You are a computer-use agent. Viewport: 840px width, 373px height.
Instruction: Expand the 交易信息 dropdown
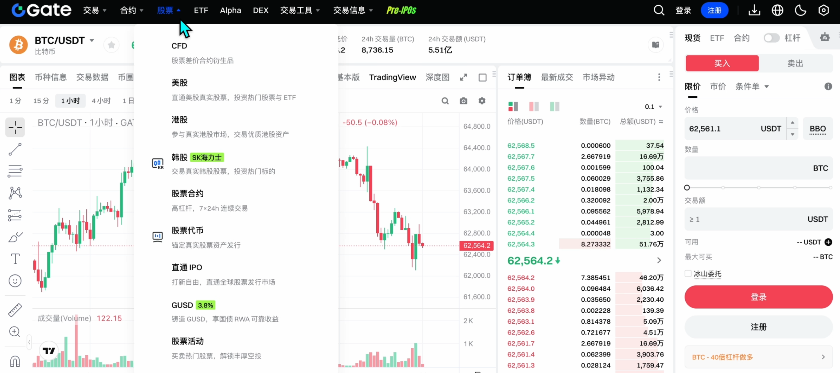click(x=353, y=10)
